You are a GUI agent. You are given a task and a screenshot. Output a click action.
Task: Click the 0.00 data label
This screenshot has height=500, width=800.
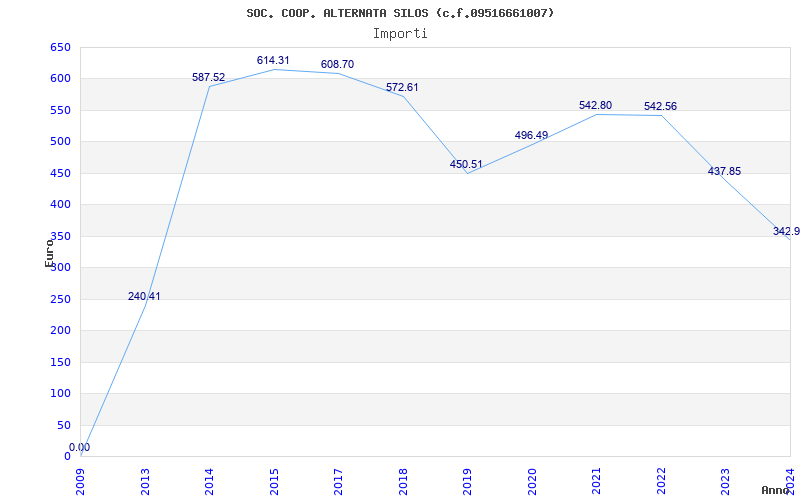tap(80, 447)
